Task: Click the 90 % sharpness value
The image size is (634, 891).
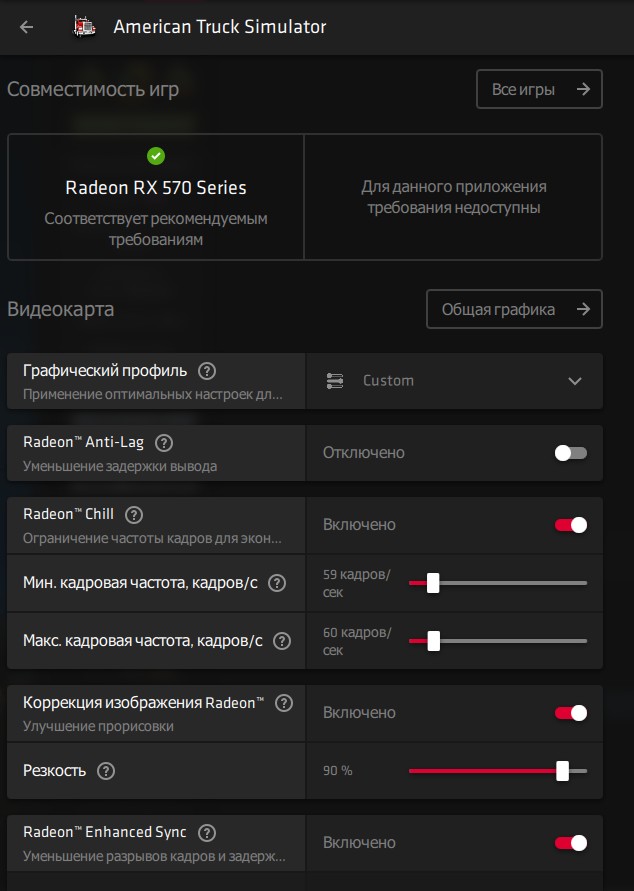Action: pyautogui.click(x=337, y=771)
